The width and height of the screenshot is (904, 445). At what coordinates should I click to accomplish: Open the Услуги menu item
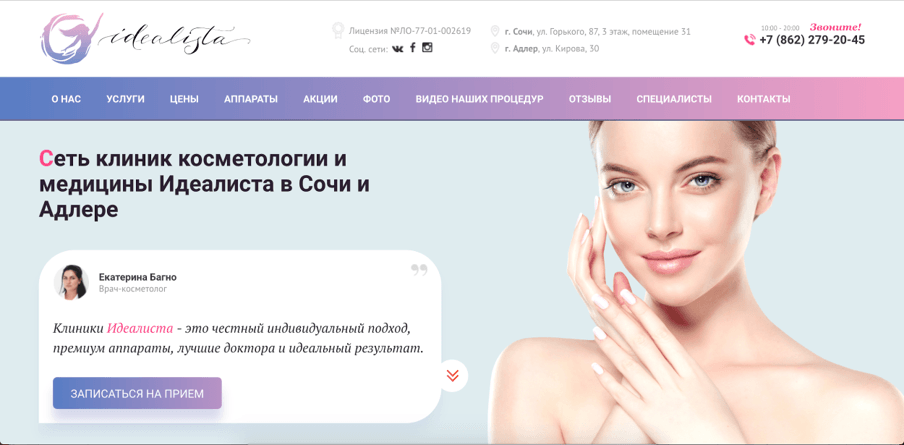(x=125, y=99)
